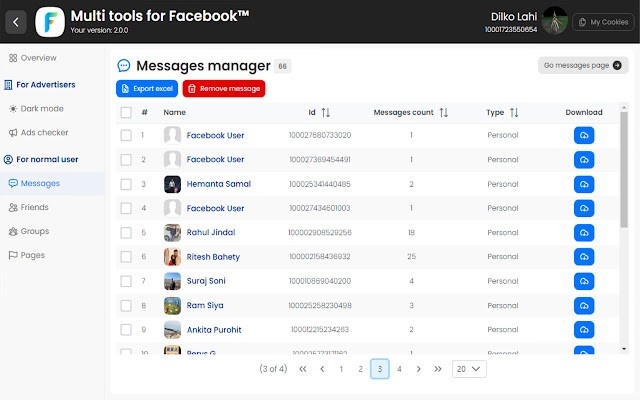Go to page 4 of pagination

click(399, 369)
